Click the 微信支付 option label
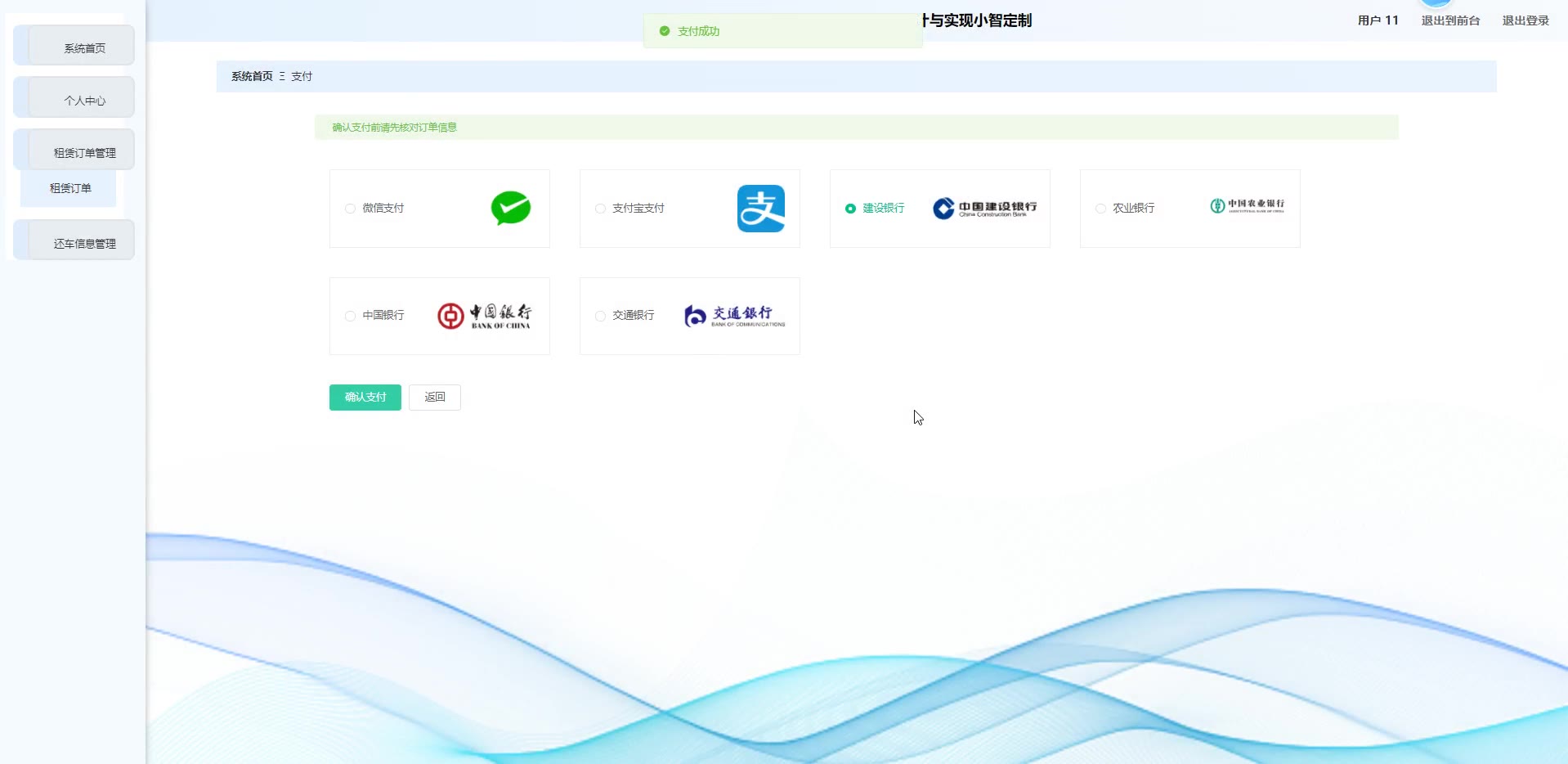 point(383,209)
